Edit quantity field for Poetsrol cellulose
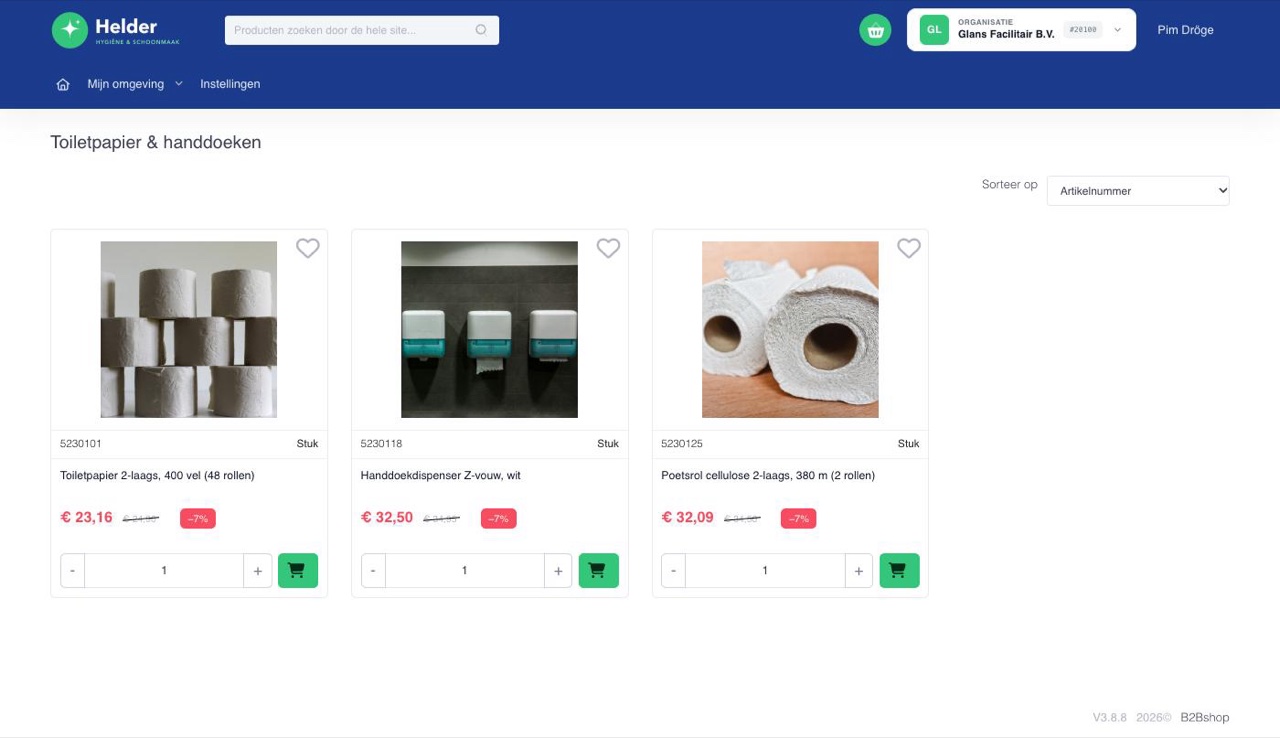The width and height of the screenshot is (1280, 738). 765,570
